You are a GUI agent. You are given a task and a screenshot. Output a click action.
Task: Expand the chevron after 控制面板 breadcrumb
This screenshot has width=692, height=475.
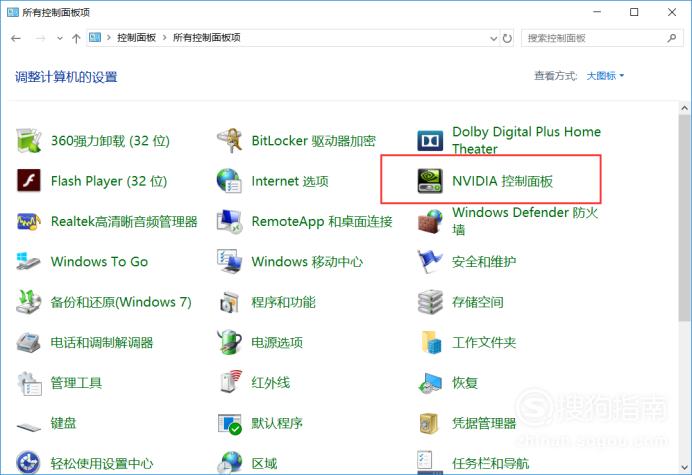pyautogui.click(x=164, y=38)
